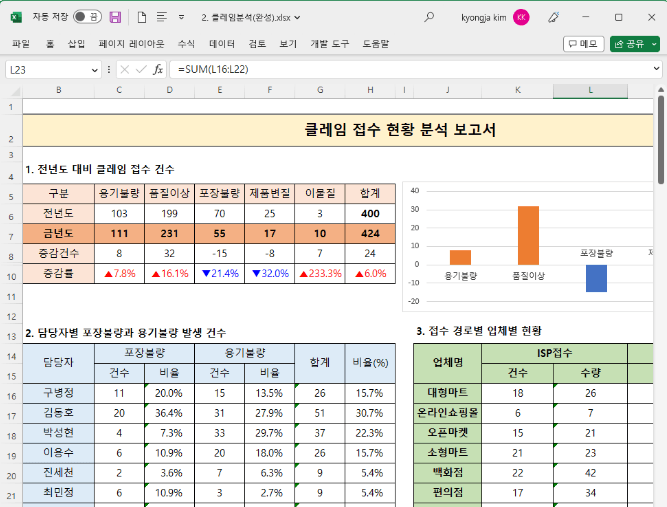Click the formula bar showing =SUM(L16:L22)
Viewport: 667px width, 507px height.
(x=400, y=69)
